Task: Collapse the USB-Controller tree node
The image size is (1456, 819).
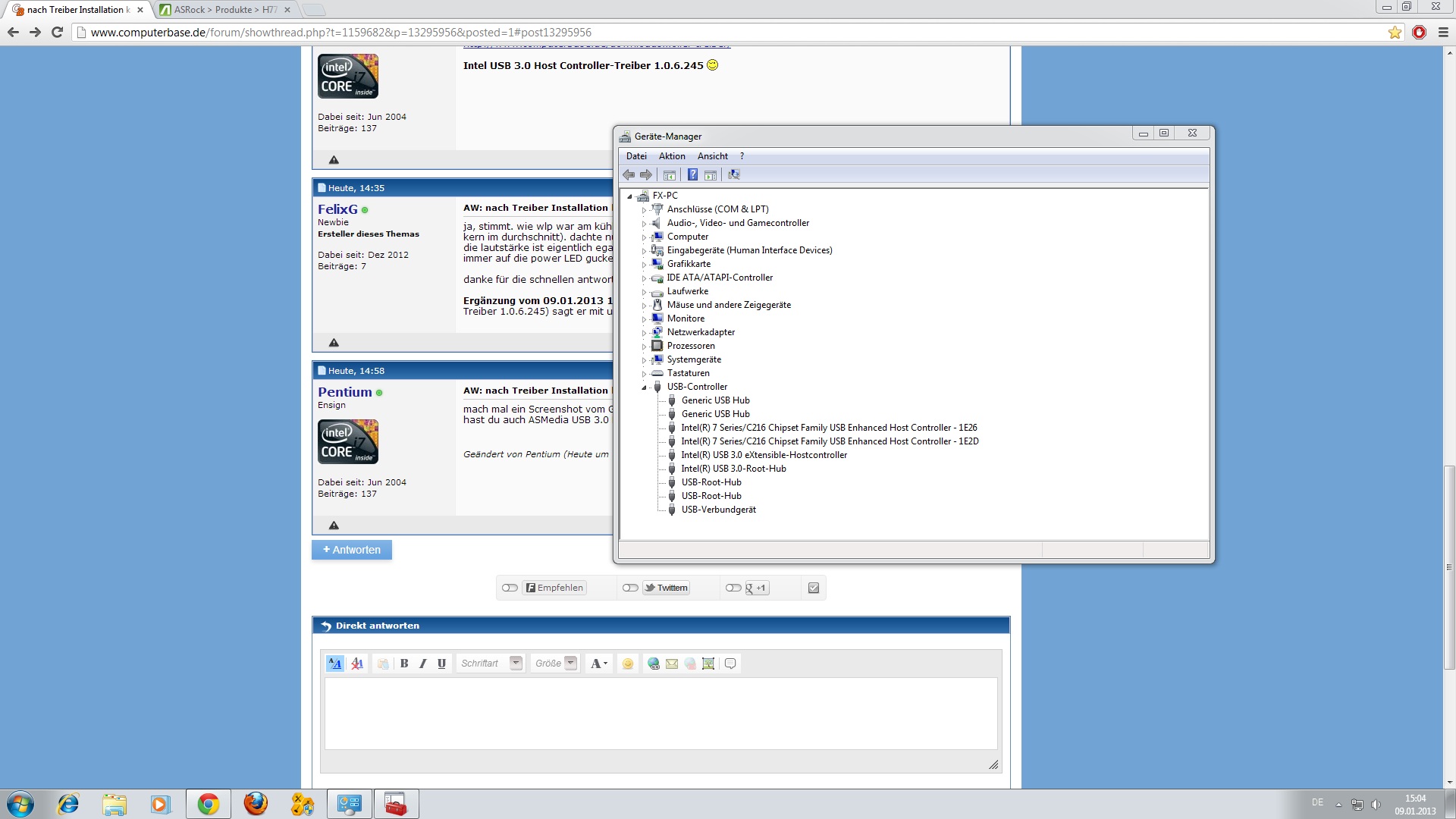Action: (644, 388)
